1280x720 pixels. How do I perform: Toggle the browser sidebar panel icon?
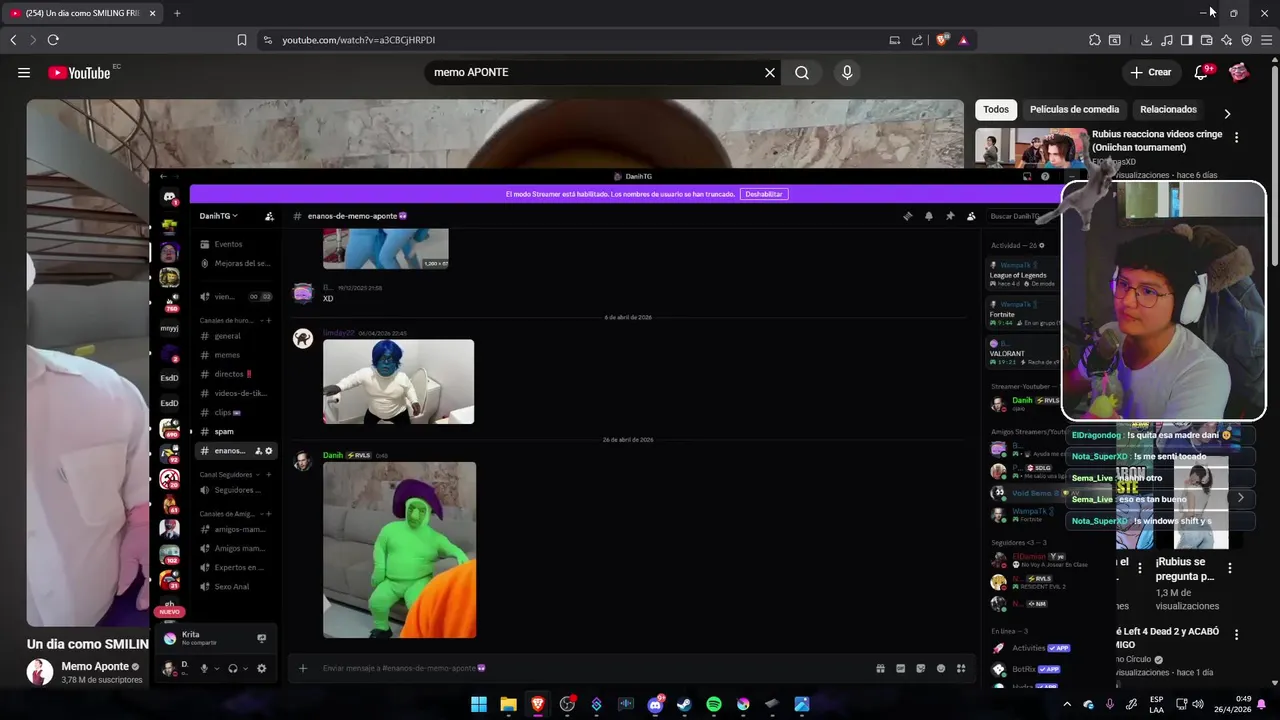1186,40
